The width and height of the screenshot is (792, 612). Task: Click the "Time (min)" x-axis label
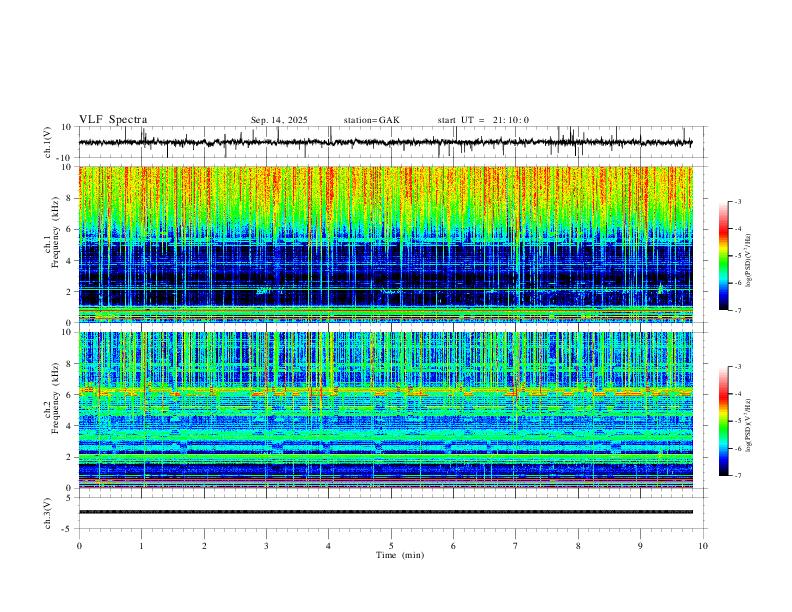(x=400, y=555)
